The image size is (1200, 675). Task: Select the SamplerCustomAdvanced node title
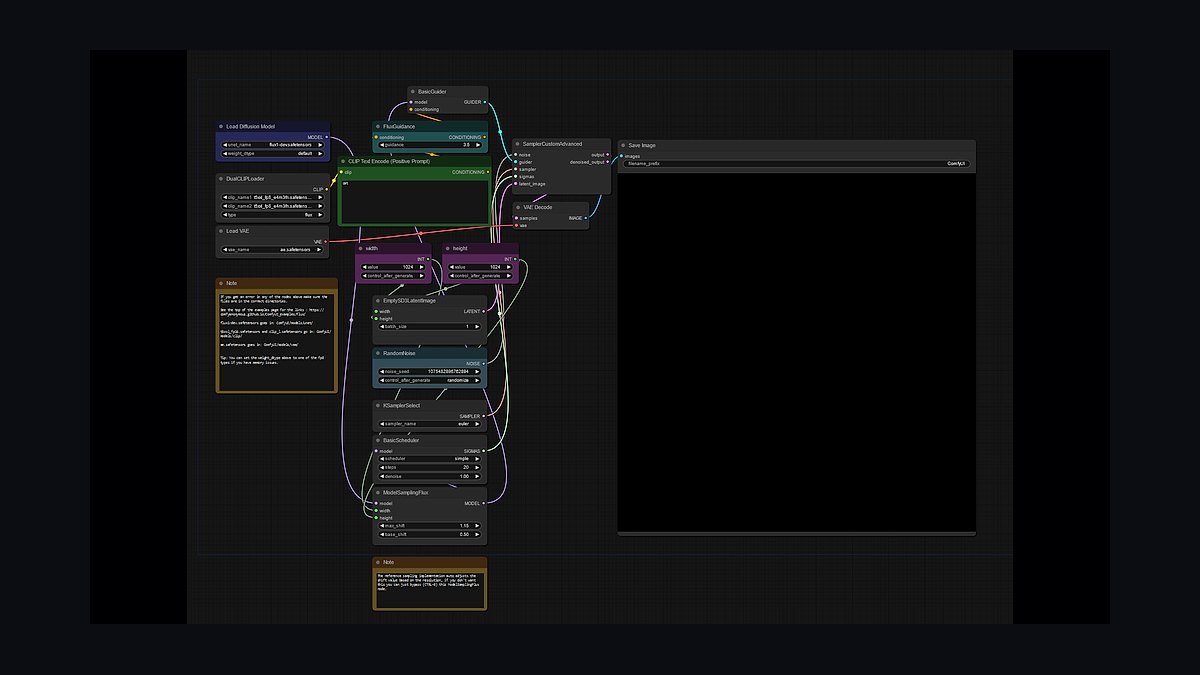tap(552, 144)
